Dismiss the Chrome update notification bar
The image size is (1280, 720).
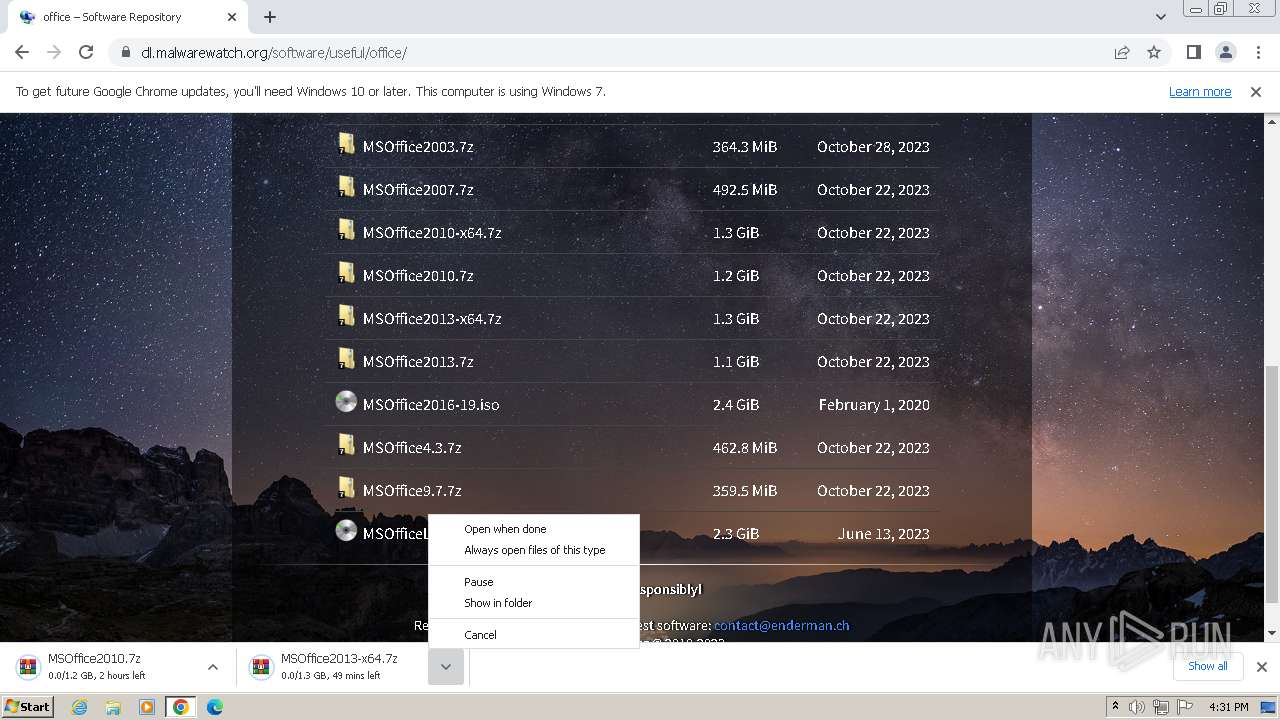pyautogui.click(x=1256, y=91)
